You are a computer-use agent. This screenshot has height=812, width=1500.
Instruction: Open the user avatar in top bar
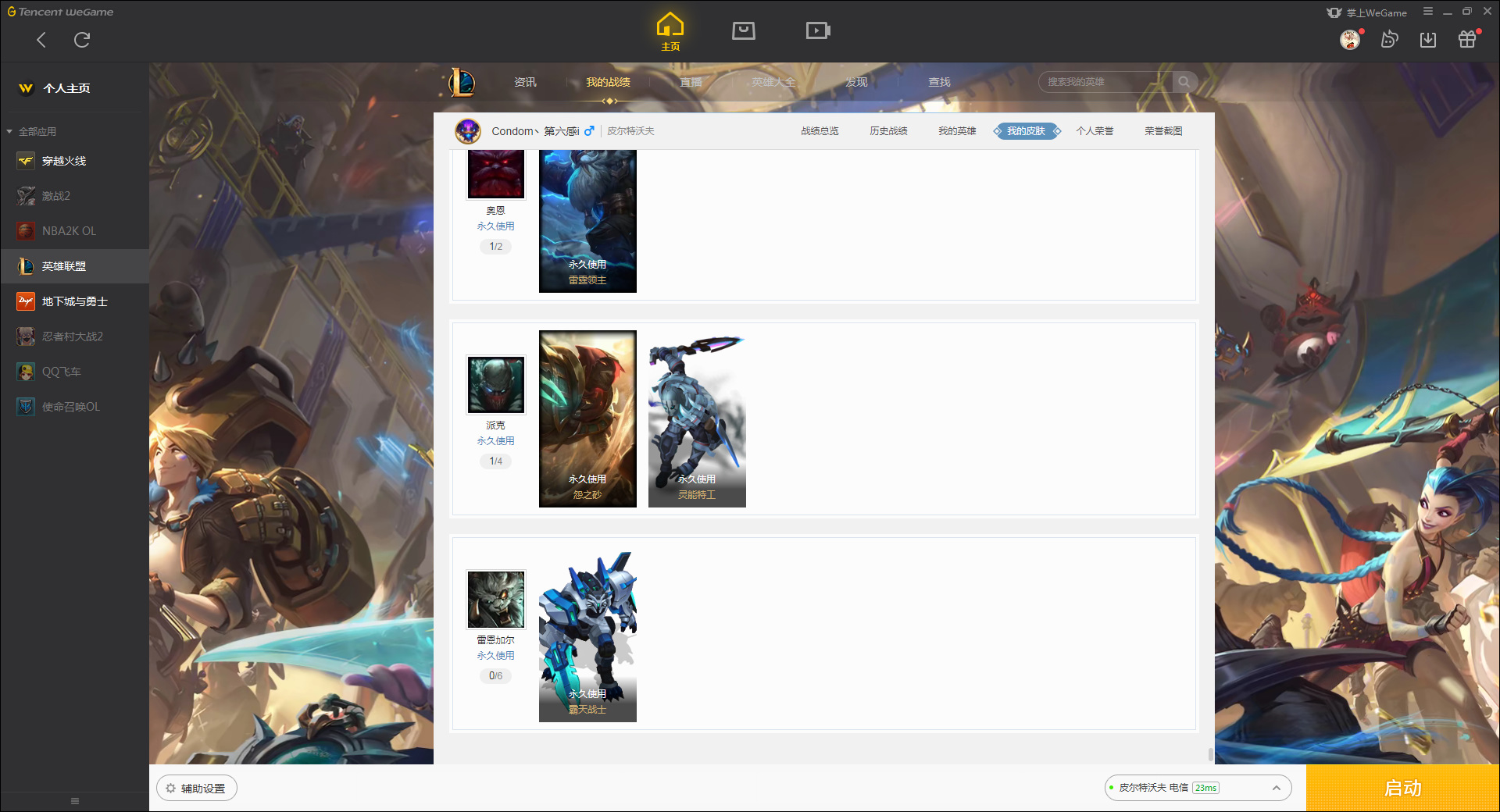click(1350, 39)
